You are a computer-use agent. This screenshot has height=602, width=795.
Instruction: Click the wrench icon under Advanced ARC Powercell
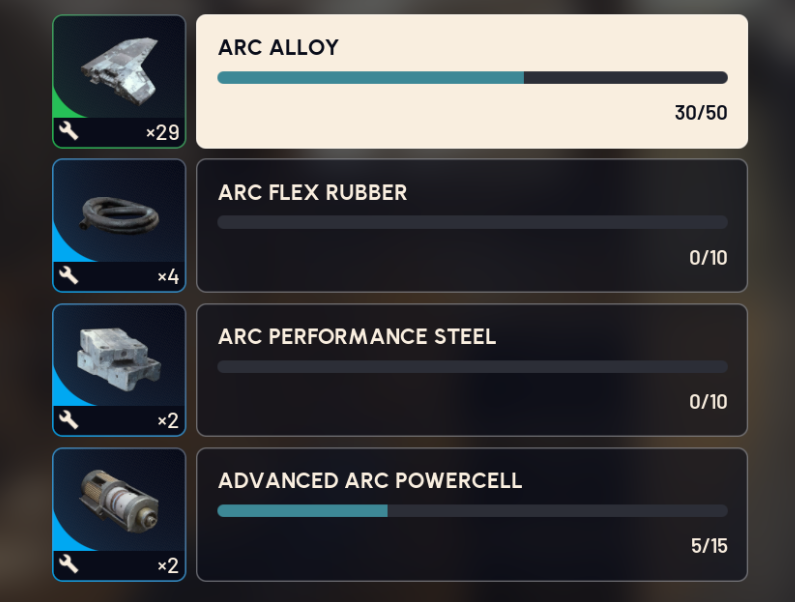click(x=69, y=565)
